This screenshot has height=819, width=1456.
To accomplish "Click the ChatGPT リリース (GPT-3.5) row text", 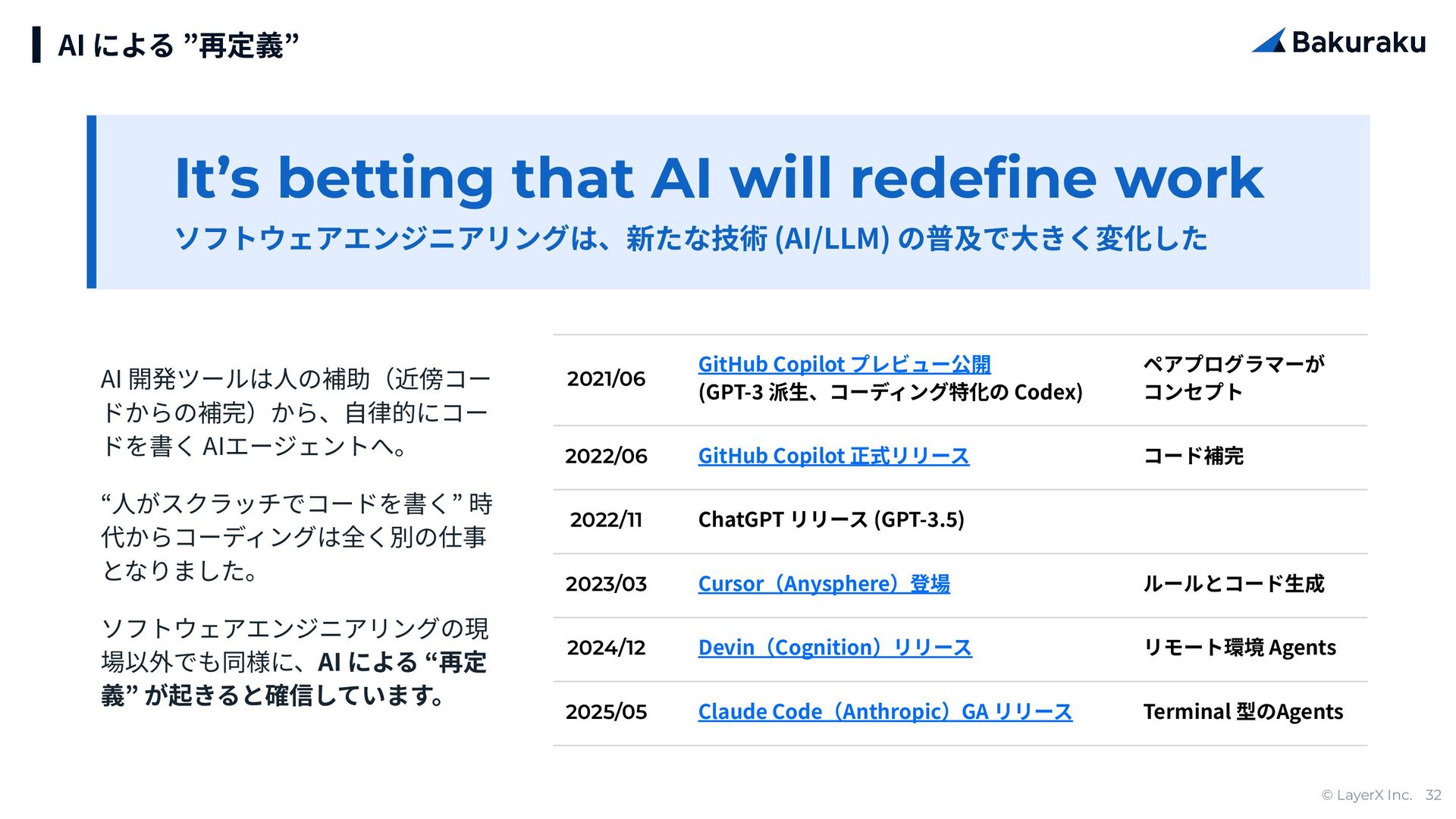I will click(831, 520).
